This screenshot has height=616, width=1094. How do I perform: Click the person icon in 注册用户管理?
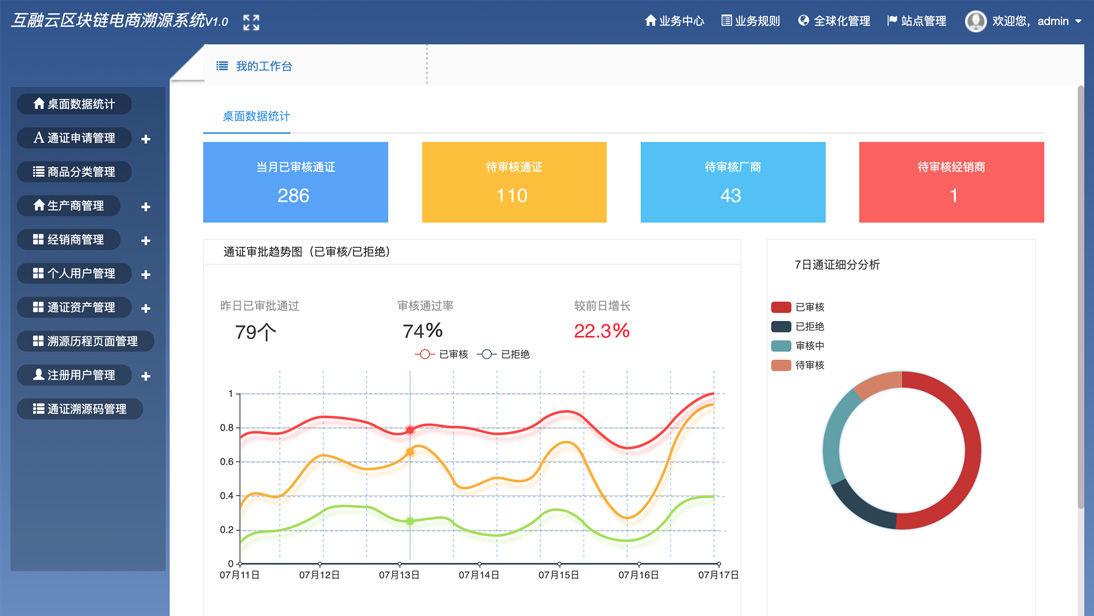coord(38,375)
